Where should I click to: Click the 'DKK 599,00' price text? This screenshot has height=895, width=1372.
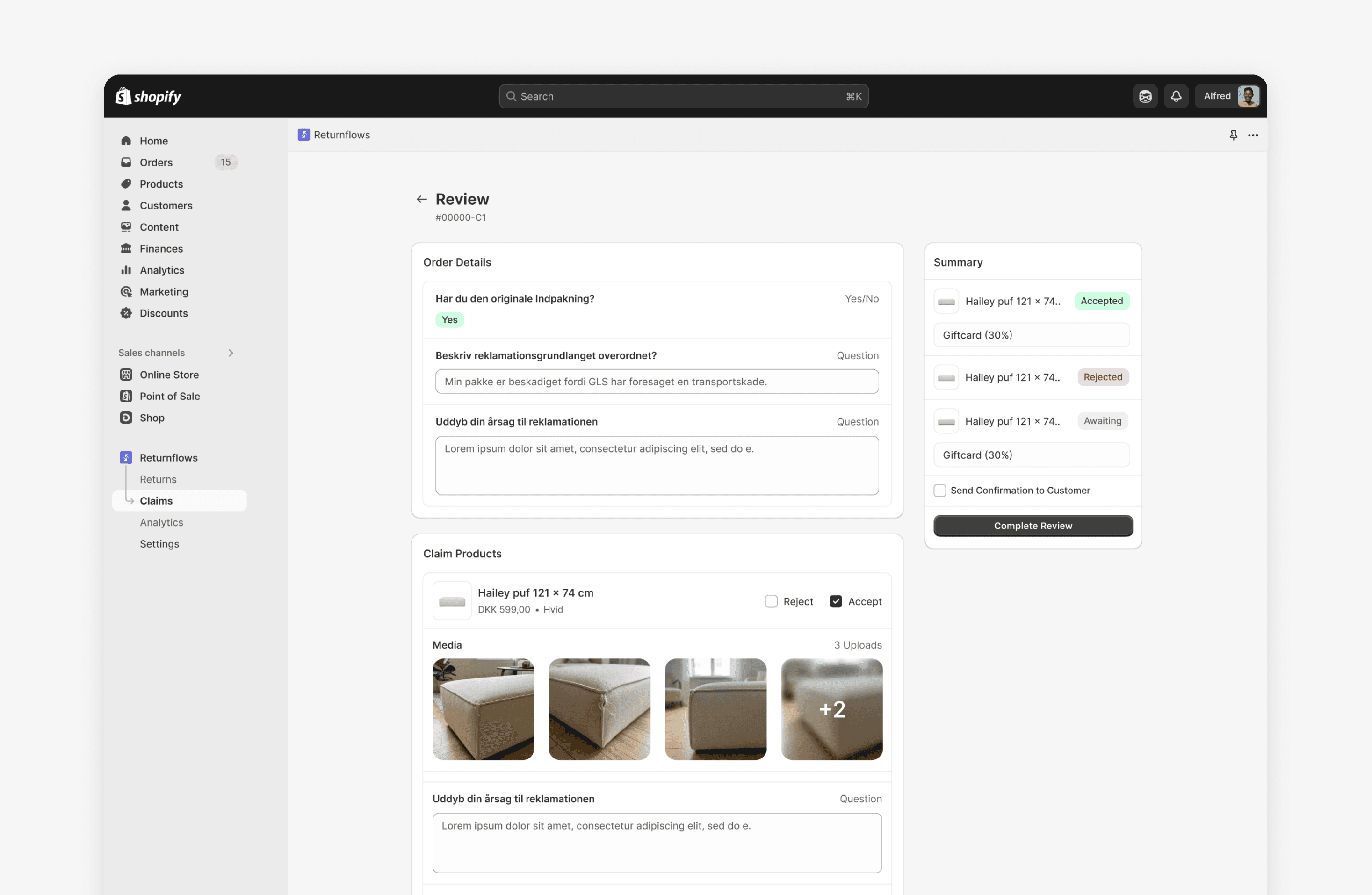coord(504,609)
